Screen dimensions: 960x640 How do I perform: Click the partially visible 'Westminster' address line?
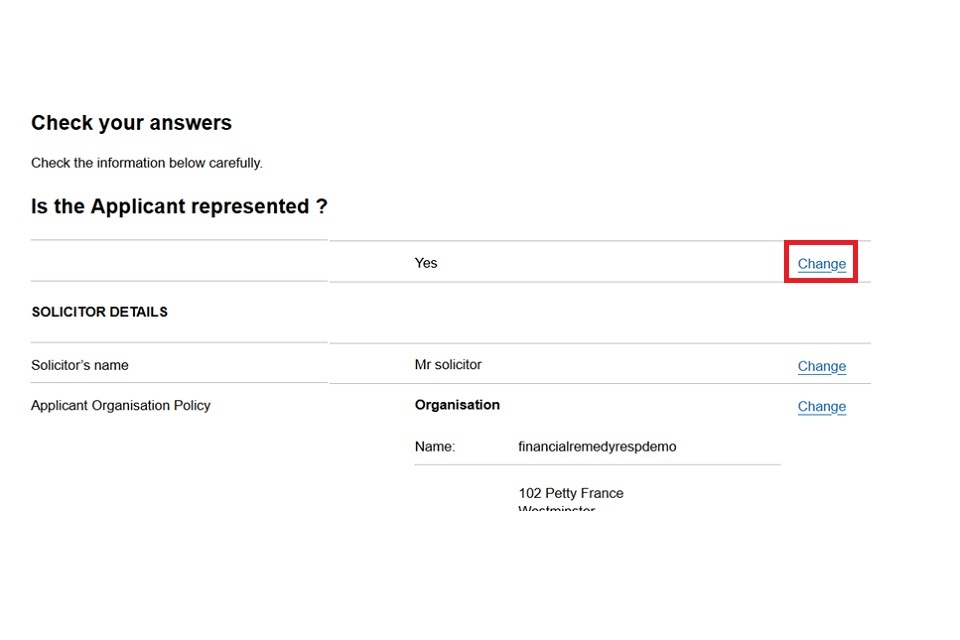point(556,509)
